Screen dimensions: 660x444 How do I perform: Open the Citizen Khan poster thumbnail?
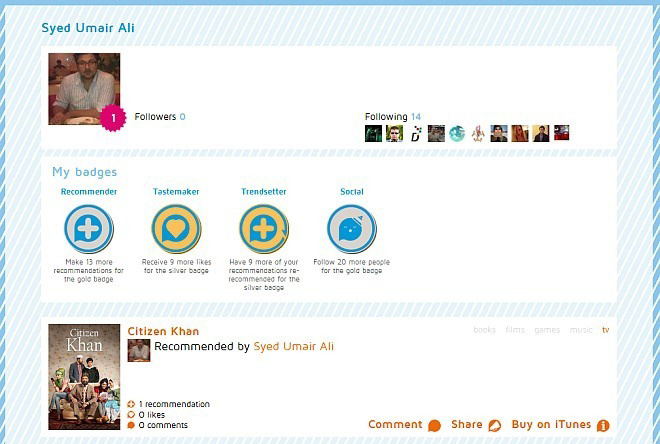(84, 377)
